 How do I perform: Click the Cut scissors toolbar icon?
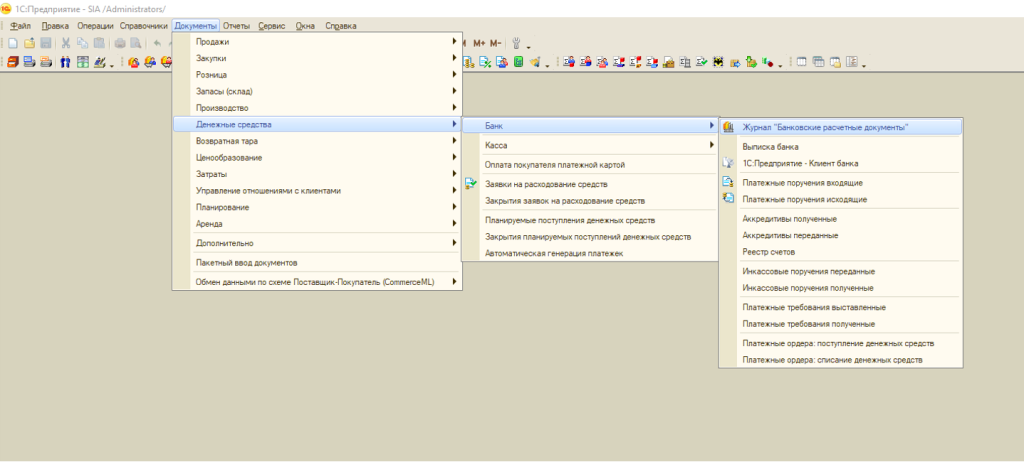[66, 43]
